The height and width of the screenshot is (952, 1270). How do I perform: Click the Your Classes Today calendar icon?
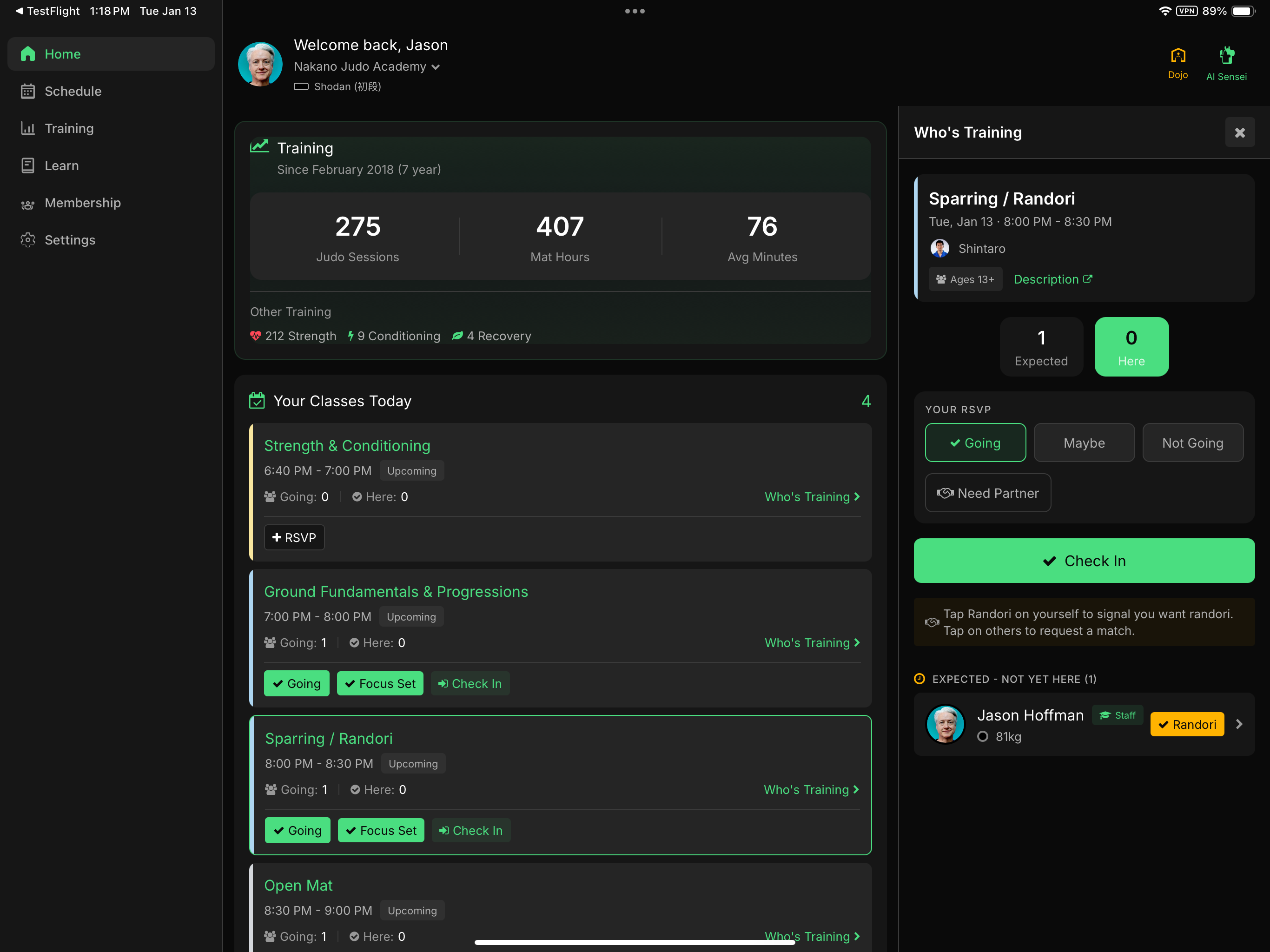[257, 401]
